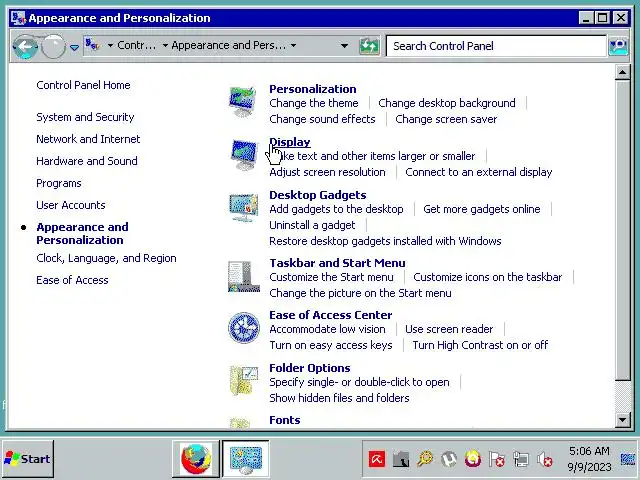640x480 pixels.
Task: Open the Personalization heading link
Action: (313, 89)
